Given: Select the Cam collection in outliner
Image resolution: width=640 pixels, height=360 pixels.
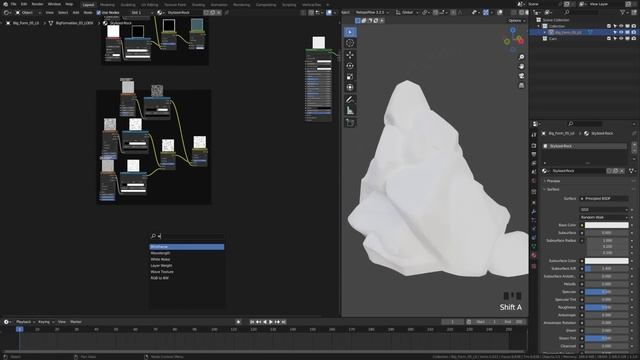Looking at the screenshot, I should [553, 38].
